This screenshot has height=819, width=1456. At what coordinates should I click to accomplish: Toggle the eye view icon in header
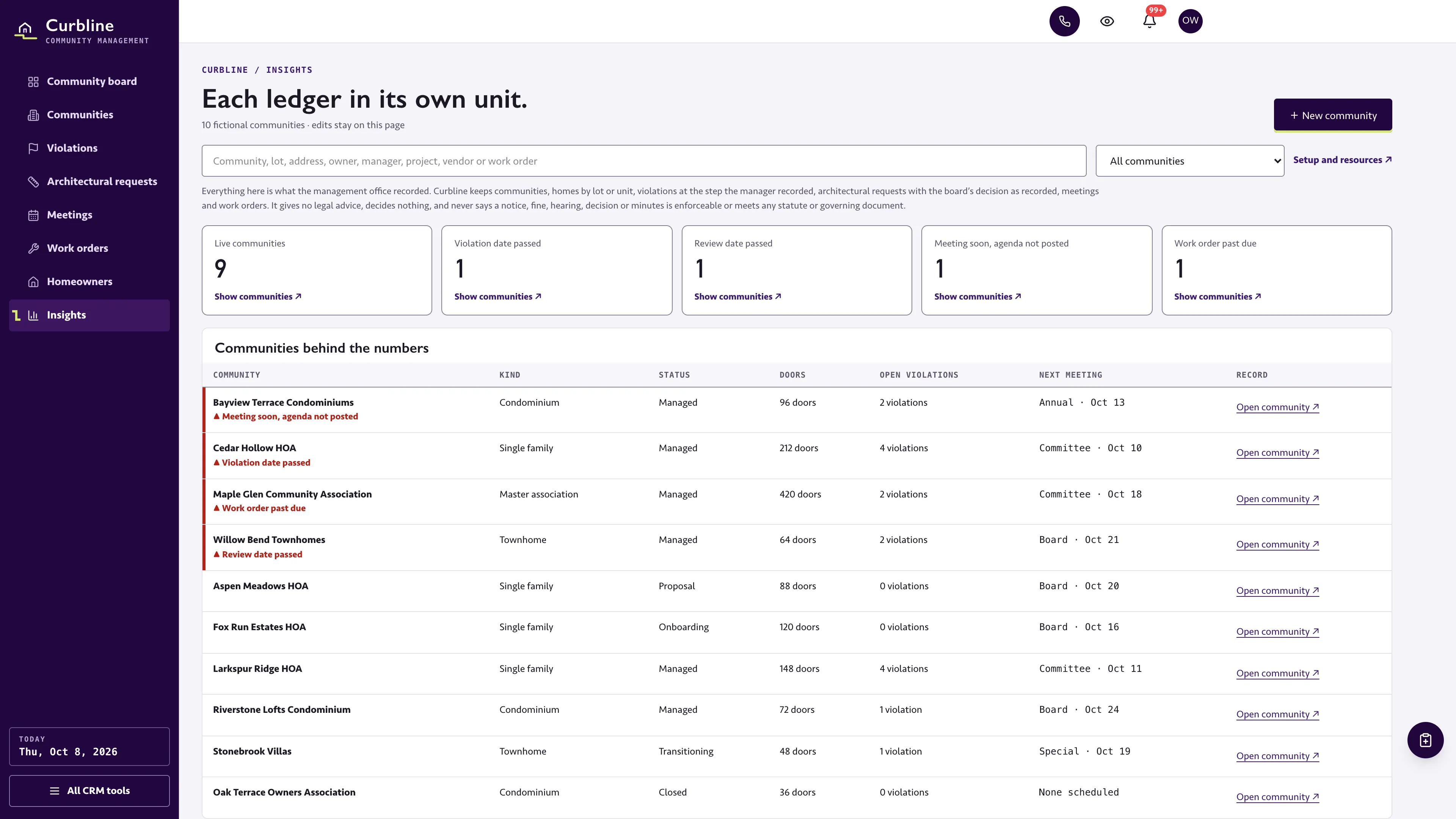pyautogui.click(x=1107, y=21)
